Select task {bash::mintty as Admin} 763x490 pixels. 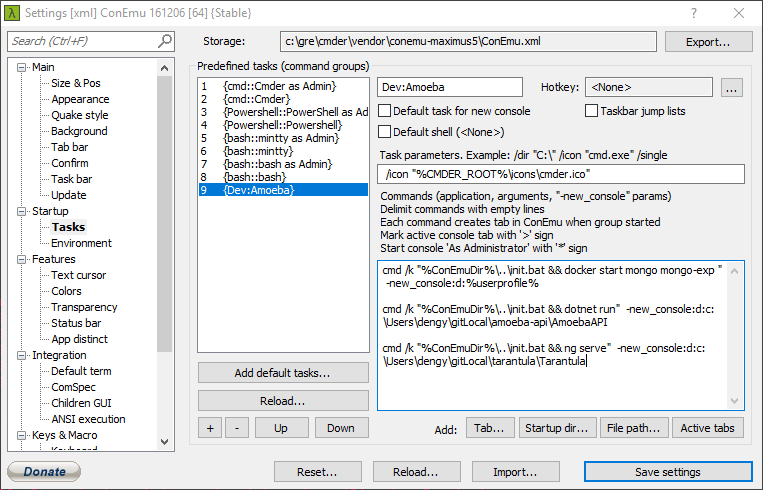(x=283, y=138)
